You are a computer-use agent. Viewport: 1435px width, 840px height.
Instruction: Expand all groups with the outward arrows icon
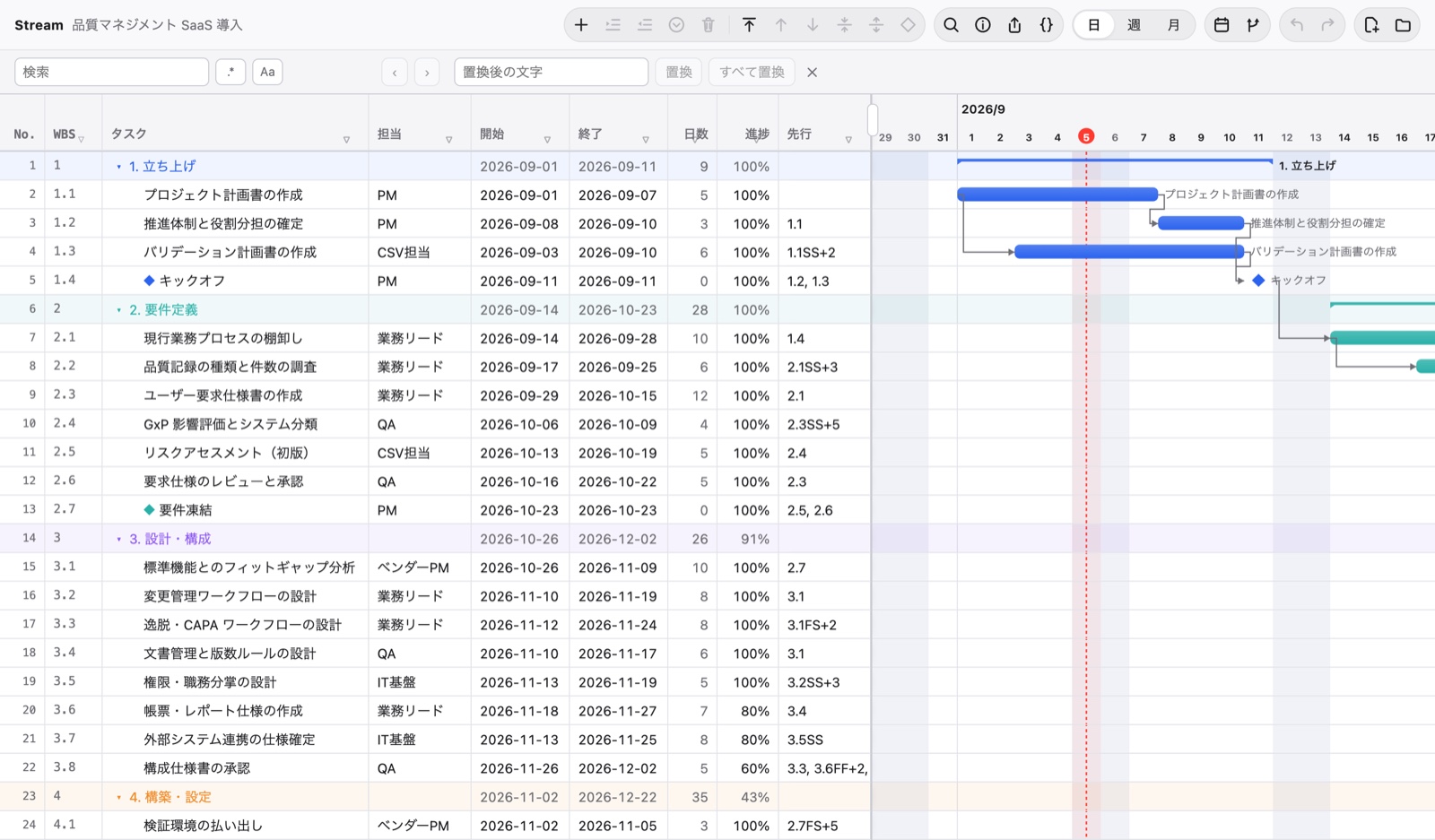click(x=876, y=25)
